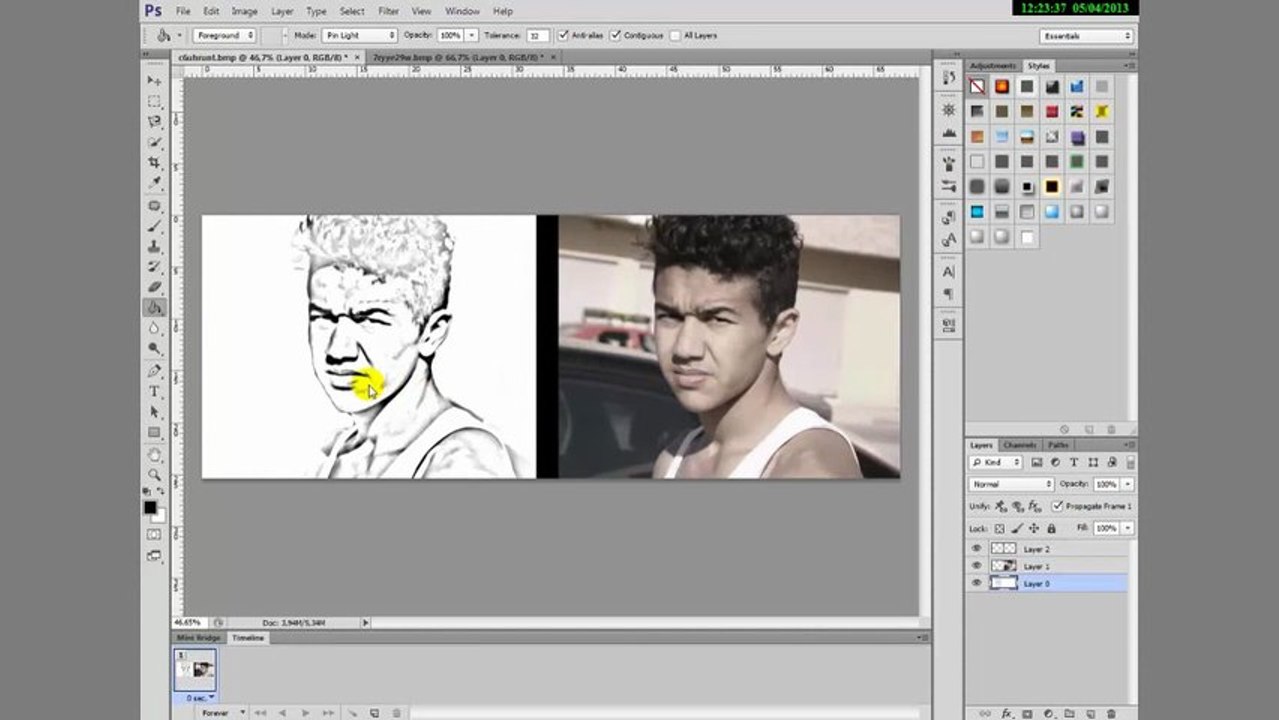The width and height of the screenshot is (1279, 720).
Task: Toggle the Anti-alias checkbox
Action: tap(564, 35)
